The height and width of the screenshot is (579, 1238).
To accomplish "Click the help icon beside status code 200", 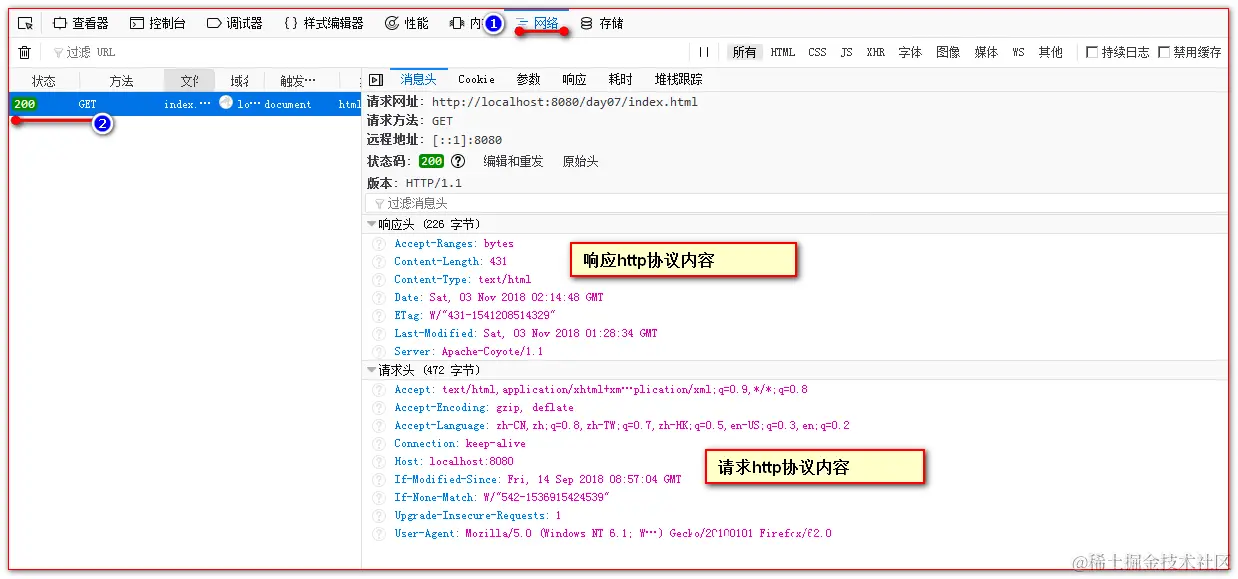I will click(x=458, y=160).
